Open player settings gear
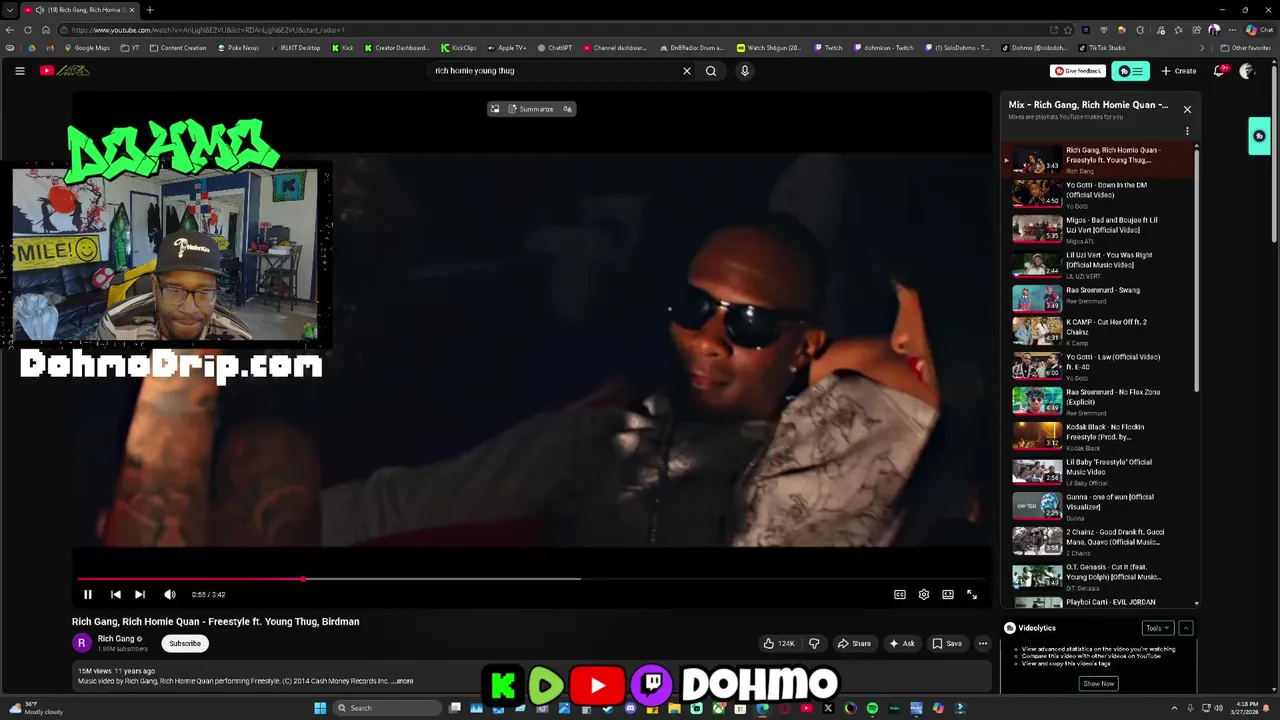 pos(924,594)
